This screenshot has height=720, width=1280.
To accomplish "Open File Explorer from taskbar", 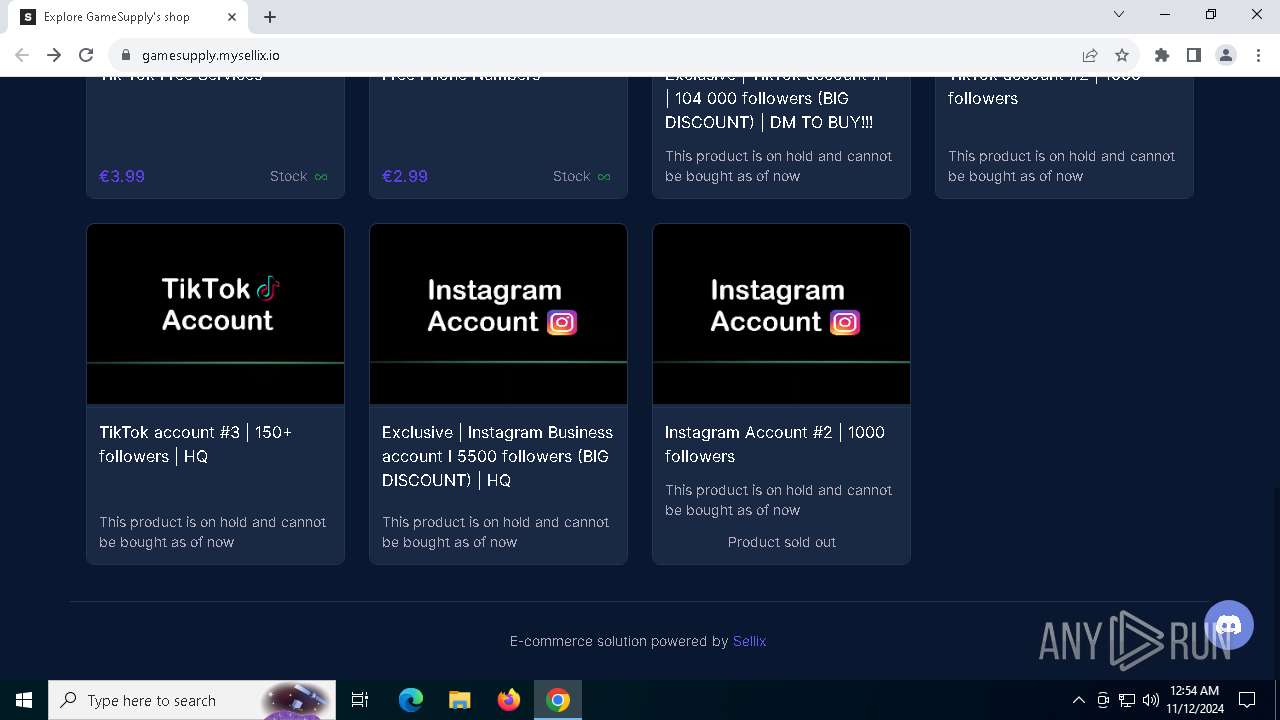I will pos(460,700).
